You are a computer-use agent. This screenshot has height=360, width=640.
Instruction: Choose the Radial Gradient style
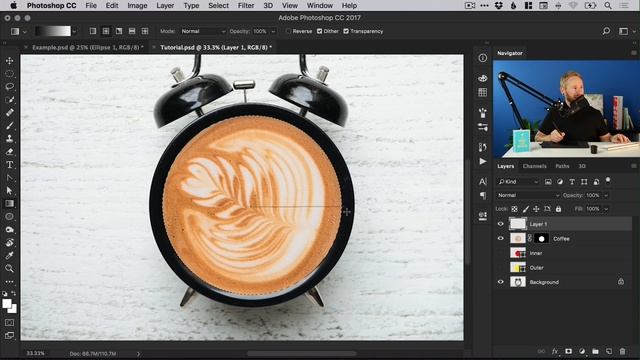pos(106,31)
